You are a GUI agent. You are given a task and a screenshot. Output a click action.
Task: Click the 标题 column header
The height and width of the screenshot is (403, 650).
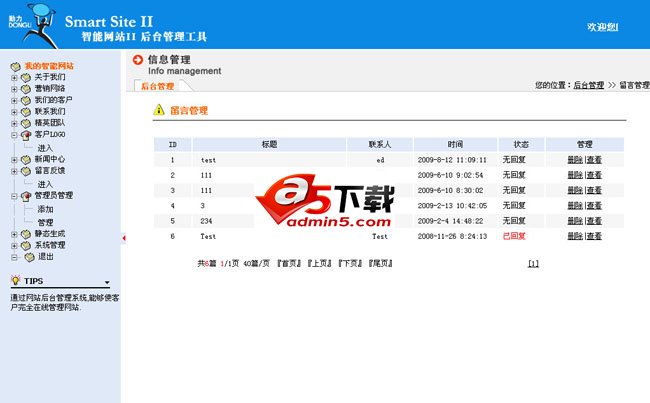[x=269, y=144]
